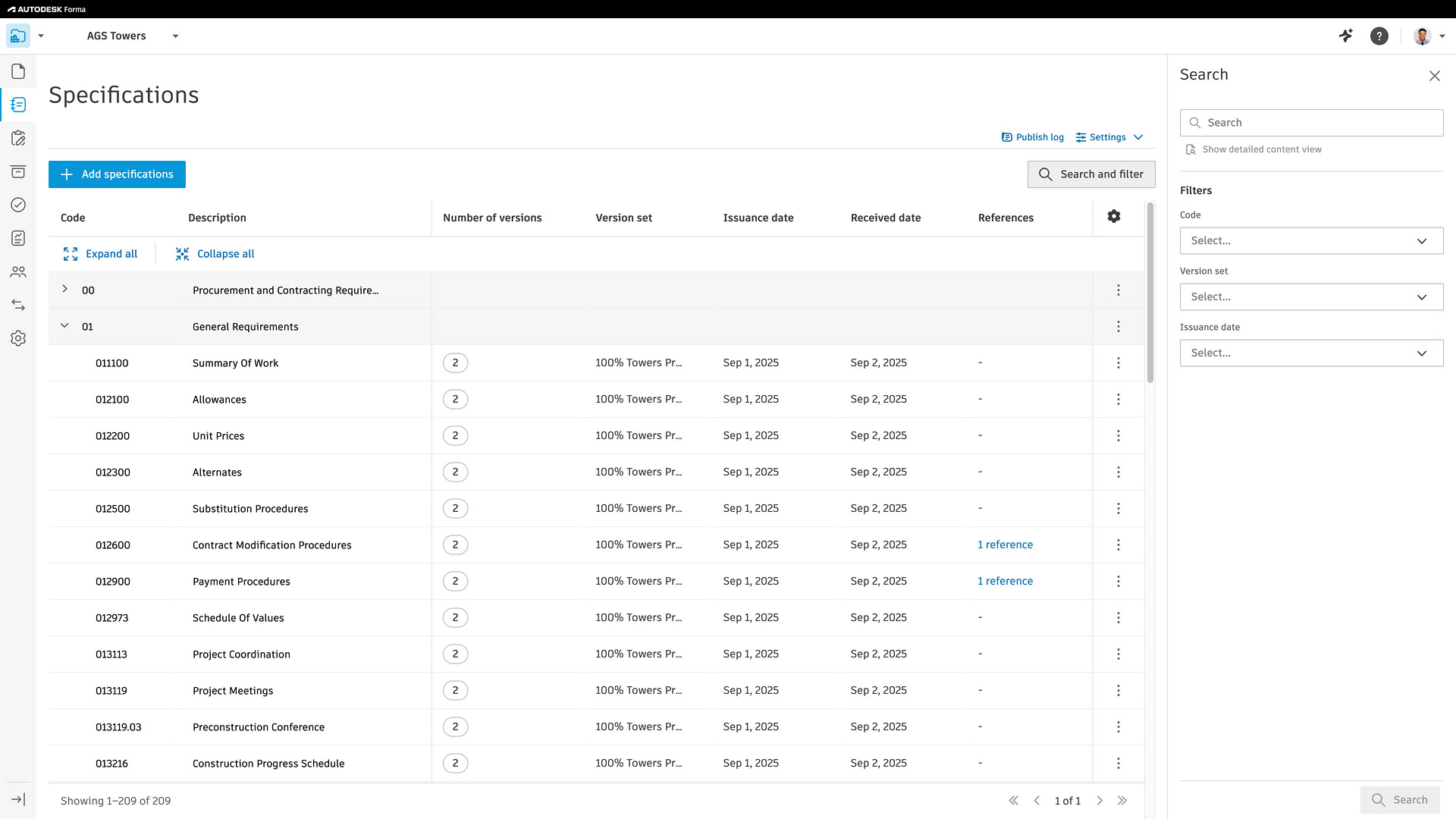
Task: Select Construction Progress Schedule row text
Action: (x=268, y=764)
